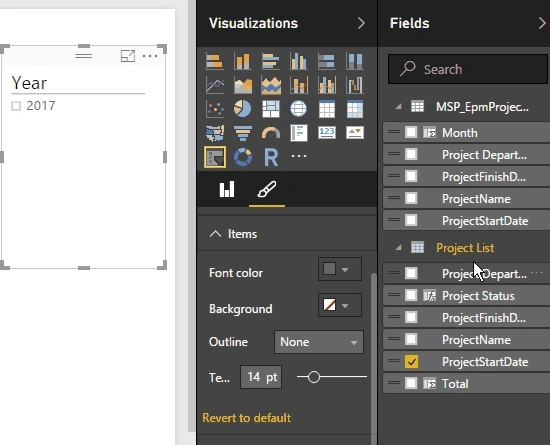Select the funnel chart visualization
Screen dimensions: 550x445
243,133
